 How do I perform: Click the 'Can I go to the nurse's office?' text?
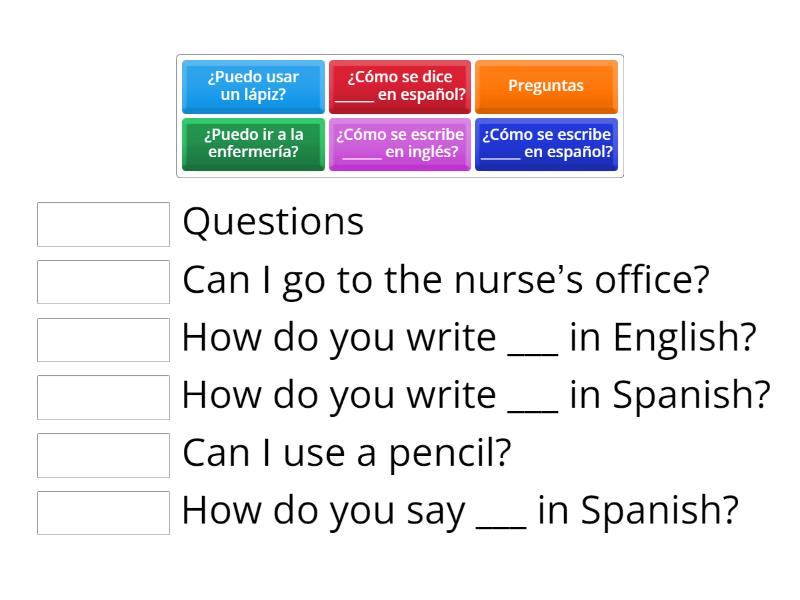pyautogui.click(x=445, y=281)
